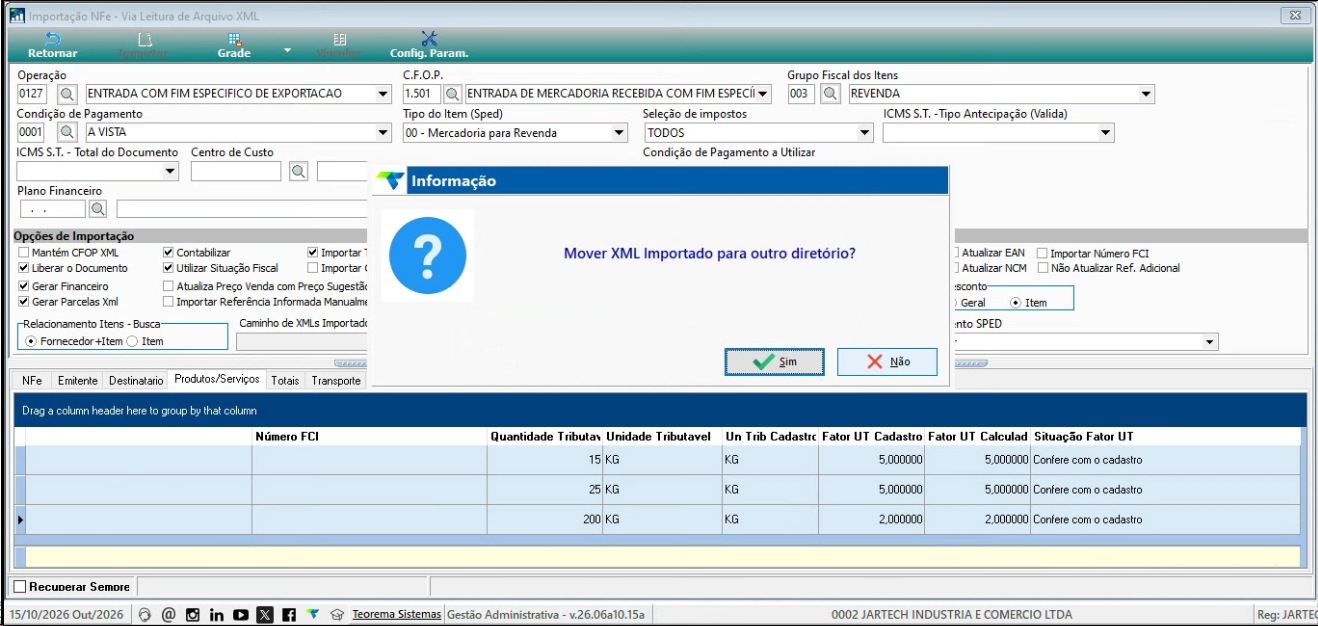Open the Instagram icon in the status bar
Viewport: 1318px width, 626px height.
click(x=193, y=614)
